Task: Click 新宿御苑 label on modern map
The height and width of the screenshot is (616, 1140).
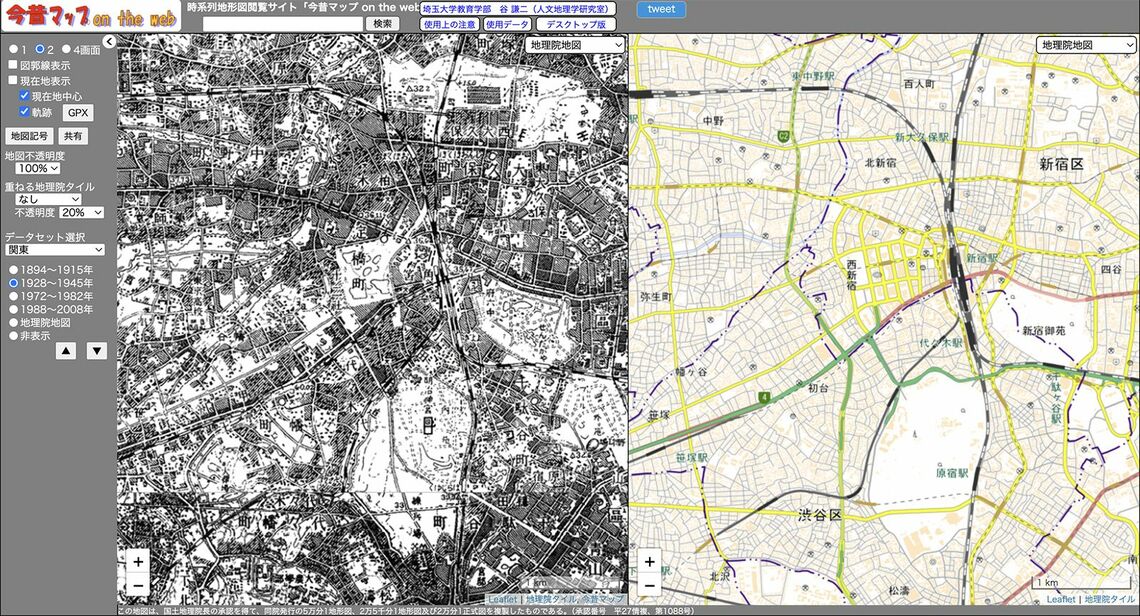Action: 1044,330
